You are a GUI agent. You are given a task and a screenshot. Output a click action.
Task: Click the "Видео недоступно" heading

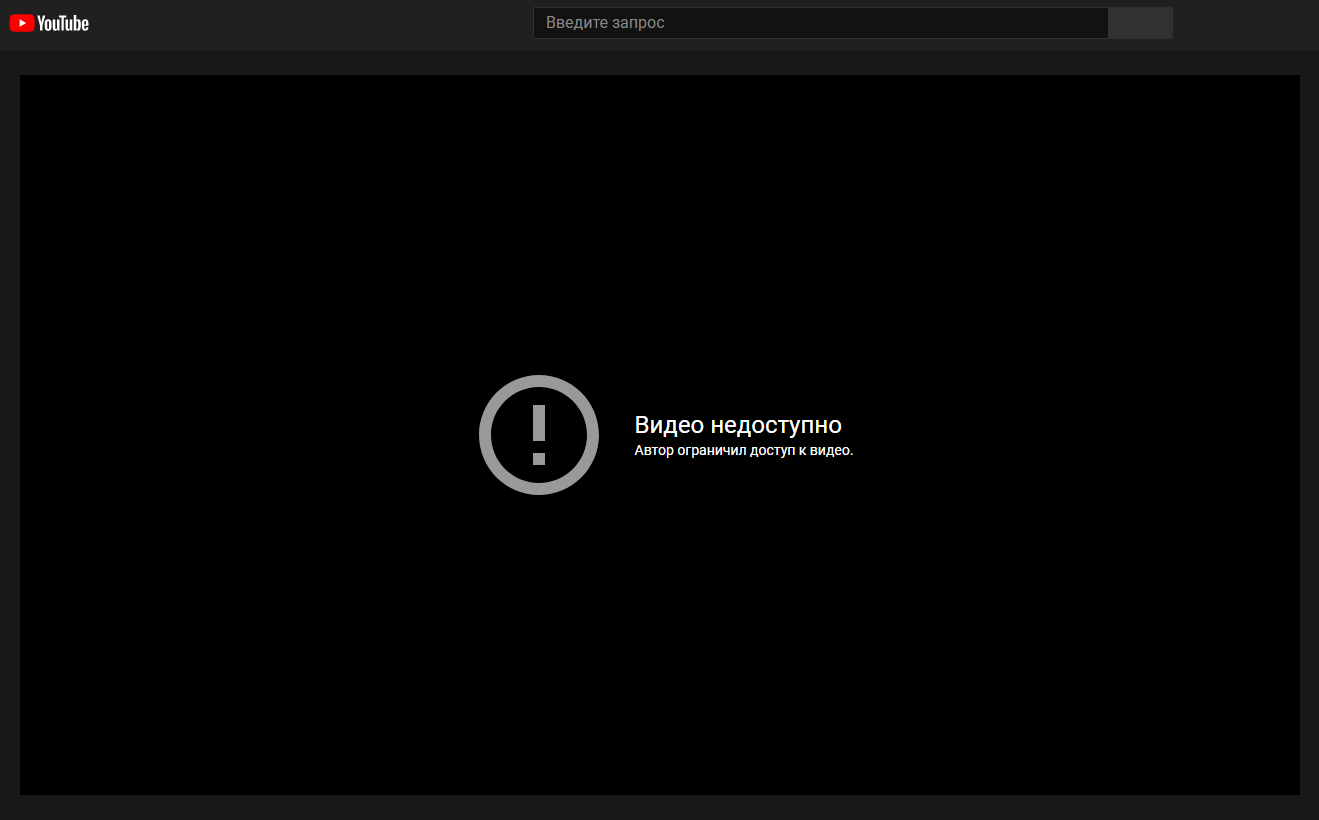point(738,425)
